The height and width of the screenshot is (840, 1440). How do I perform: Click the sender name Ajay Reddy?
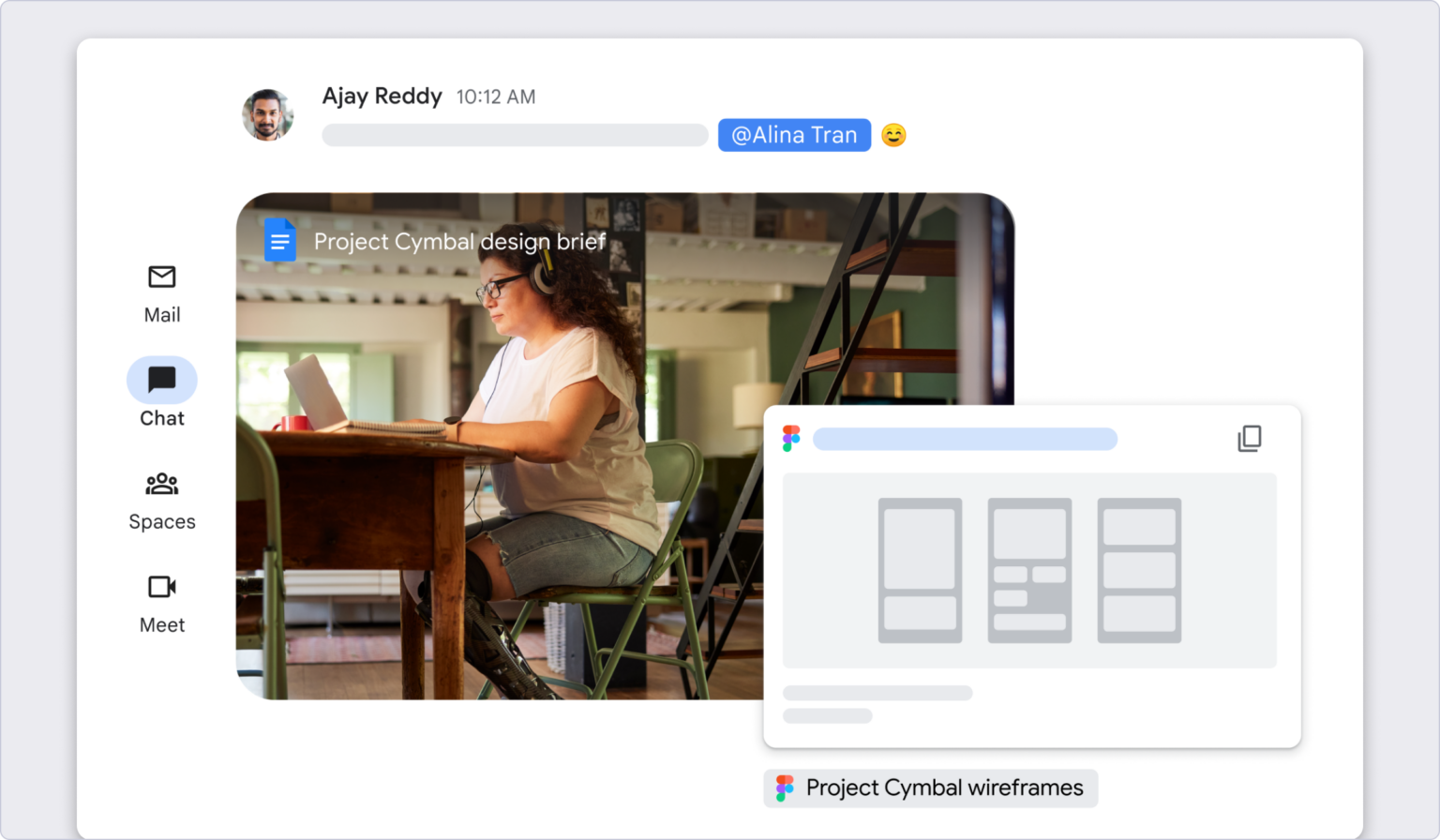382,96
